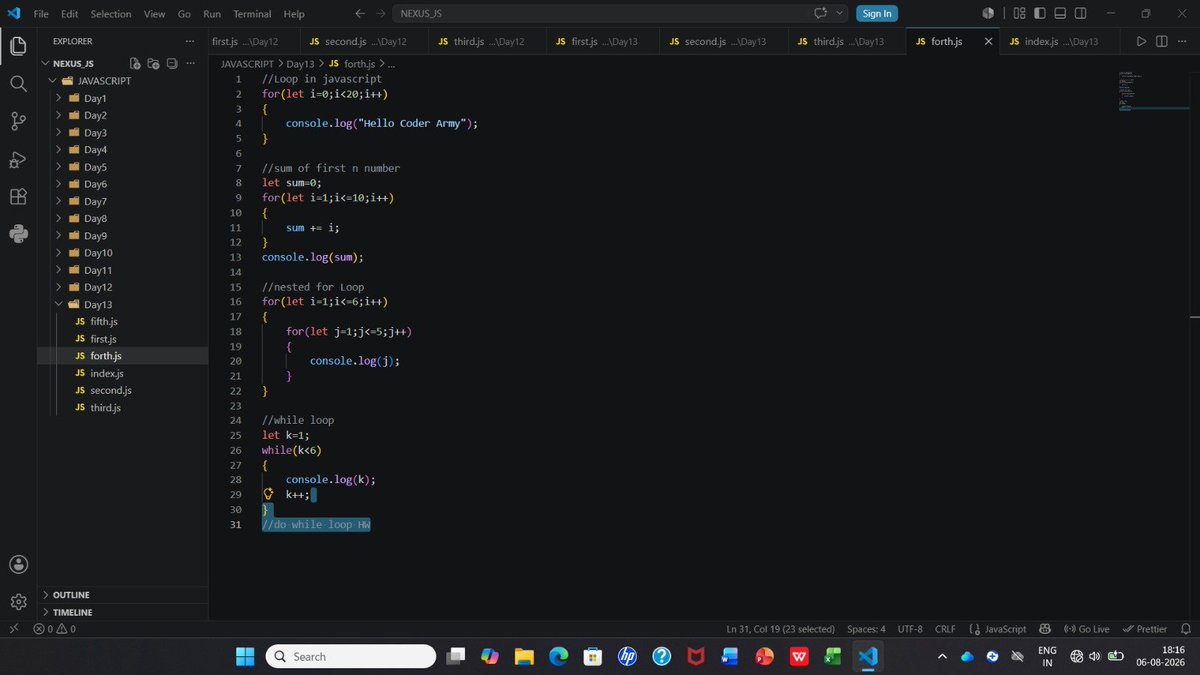Open editor More Actions ellipsis menu
This screenshot has width=1200, height=675.
1181,41
